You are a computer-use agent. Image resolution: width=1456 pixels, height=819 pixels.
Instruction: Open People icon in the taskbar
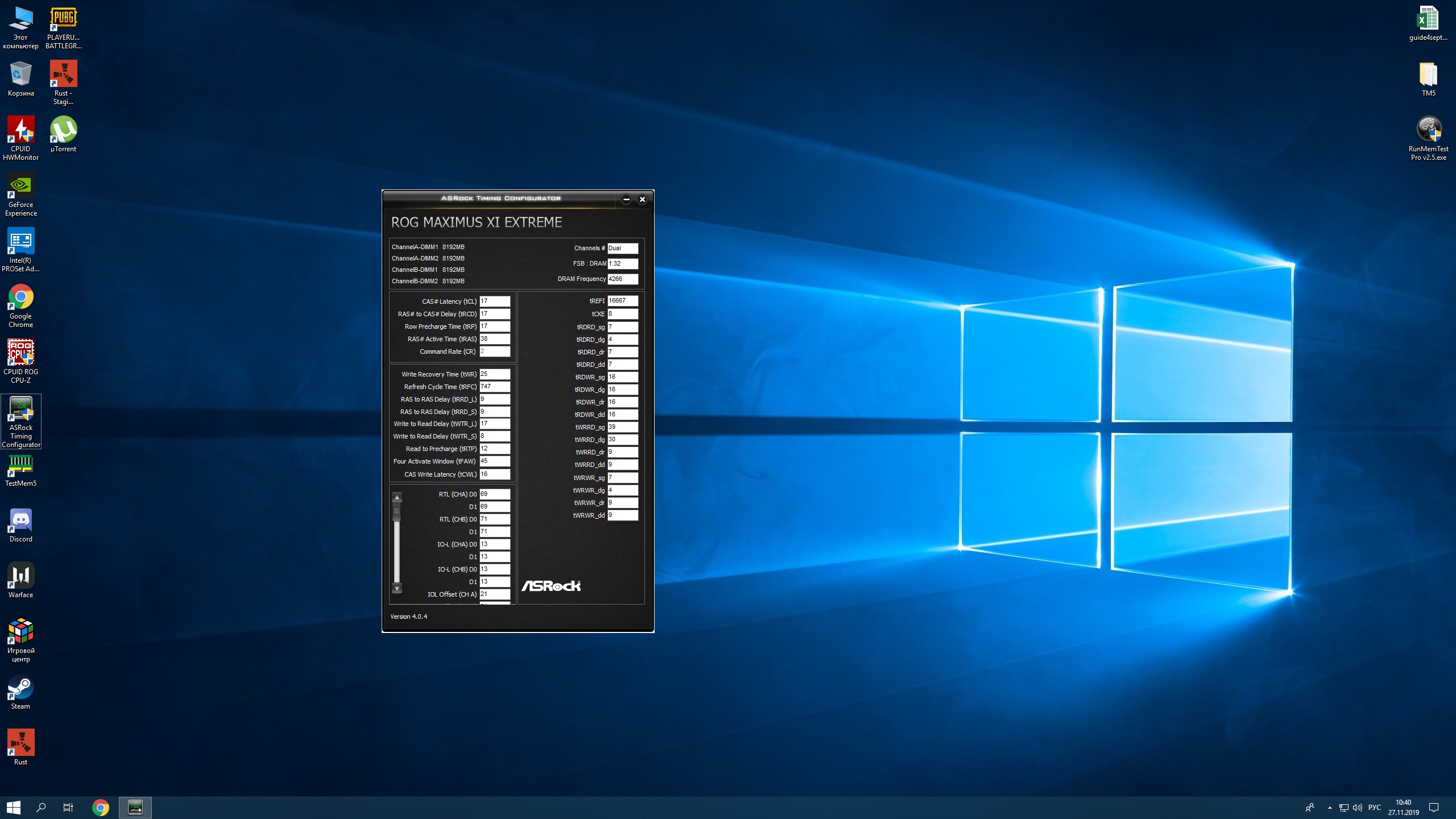pyautogui.click(x=1310, y=808)
